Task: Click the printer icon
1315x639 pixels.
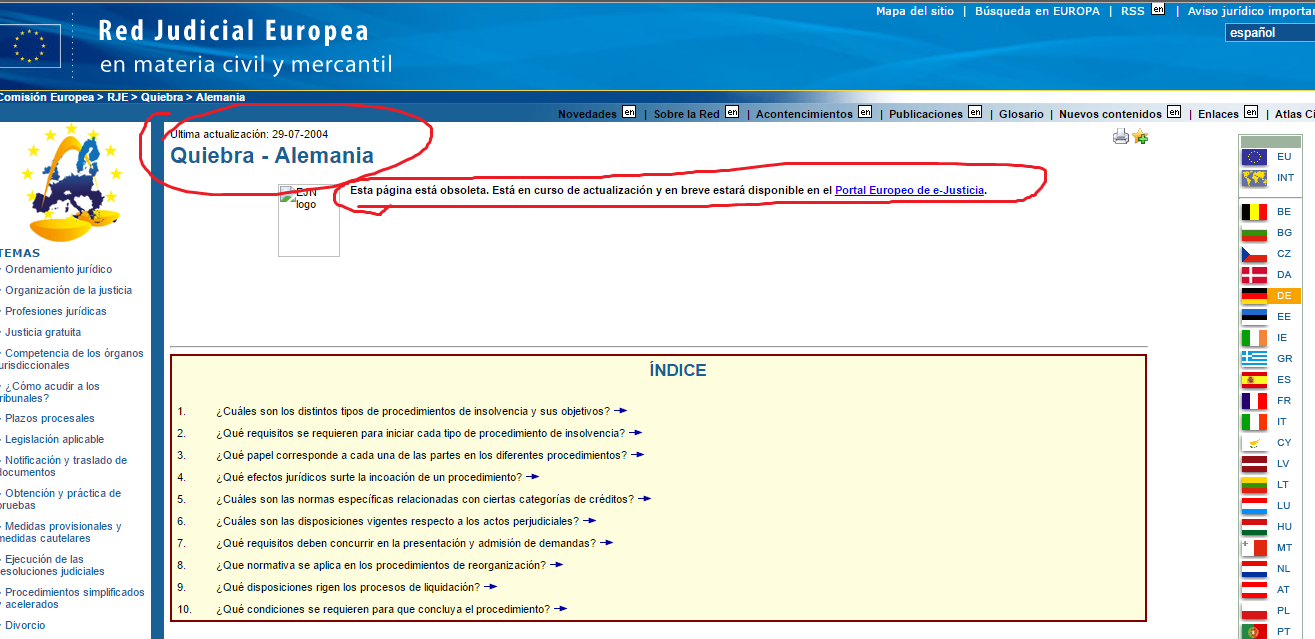Action: point(1121,137)
